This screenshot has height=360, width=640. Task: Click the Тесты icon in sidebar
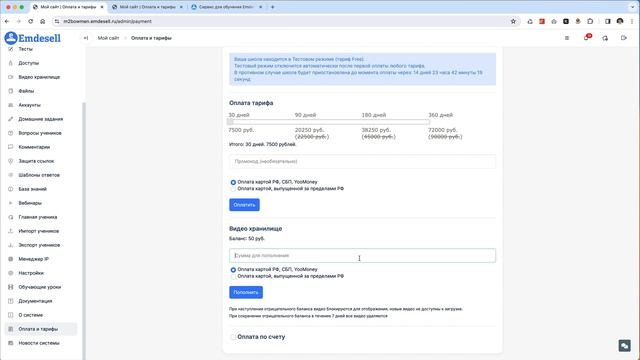pyautogui.click(x=11, y=49)
